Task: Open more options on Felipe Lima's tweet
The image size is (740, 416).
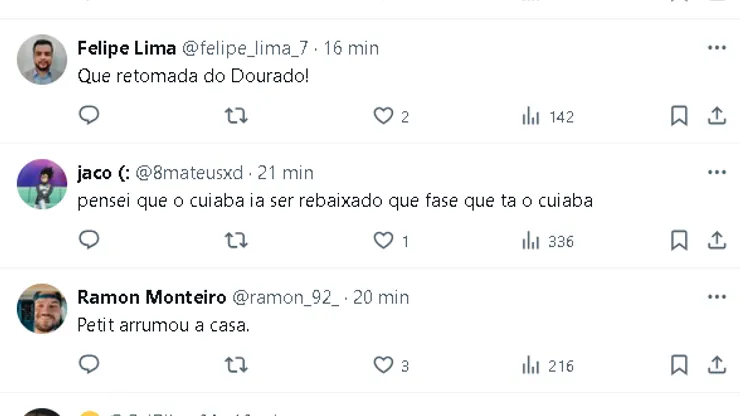Action: pyautogui.click(x=717, y=48)
